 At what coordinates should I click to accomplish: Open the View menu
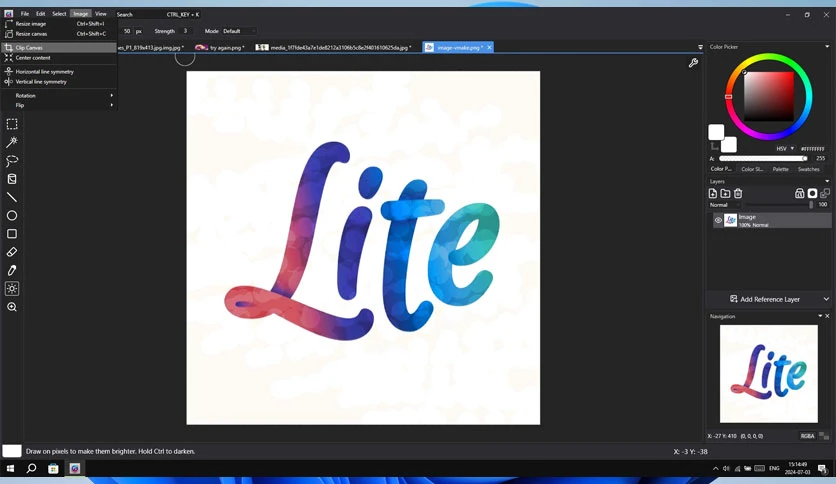pos(101,14)
